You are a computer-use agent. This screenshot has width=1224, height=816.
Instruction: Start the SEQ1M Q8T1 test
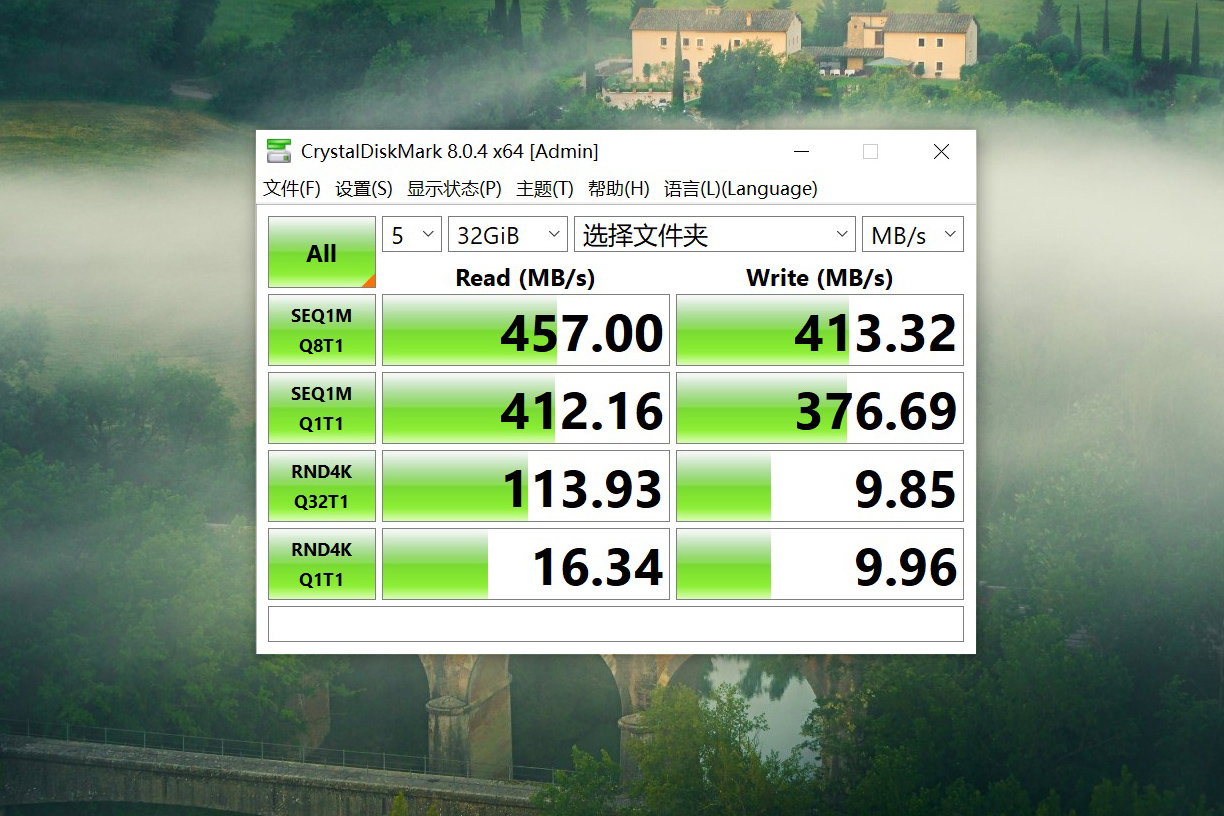tap(322, 330)
